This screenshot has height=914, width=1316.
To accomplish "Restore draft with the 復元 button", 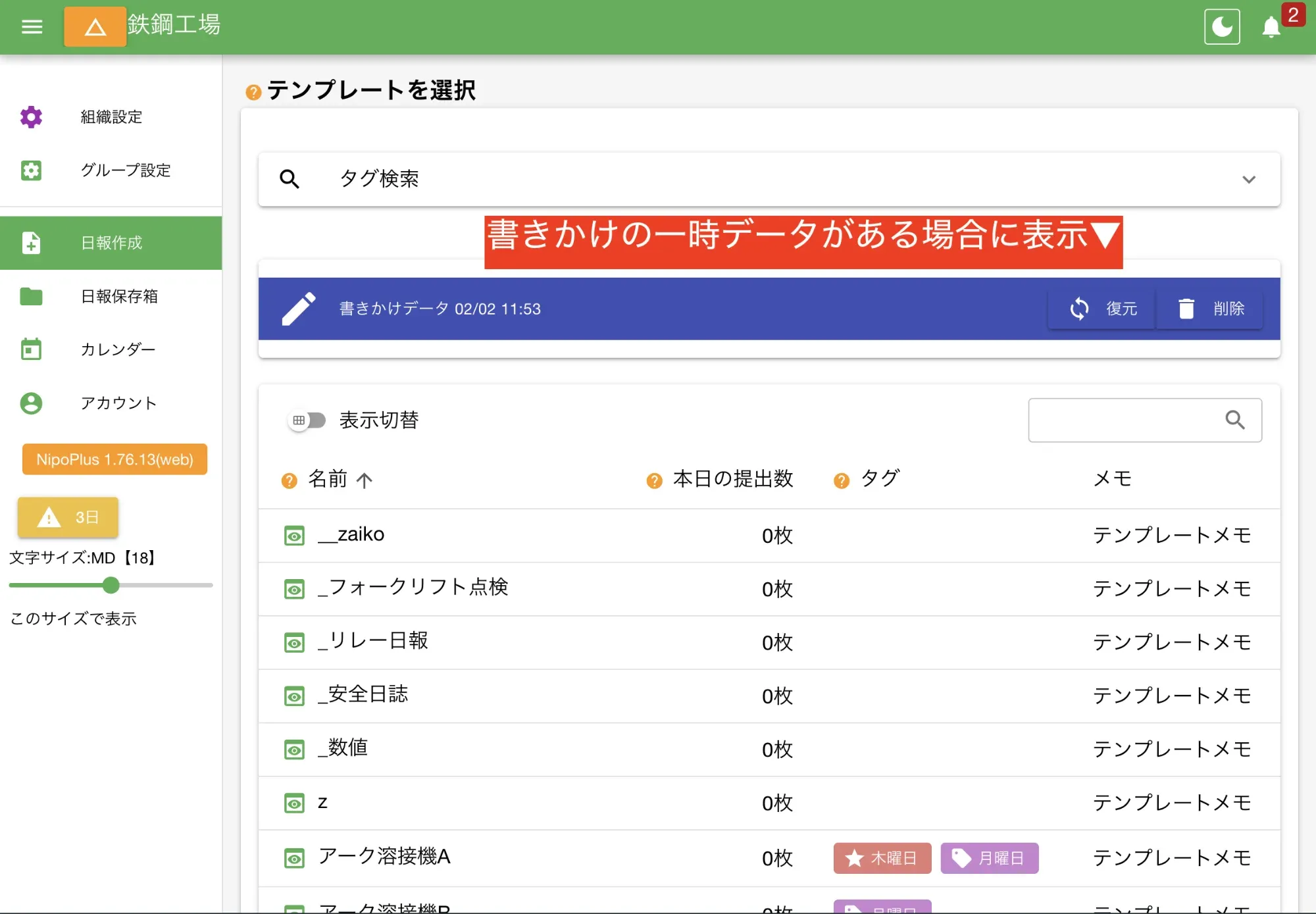I will point(1101,309).
